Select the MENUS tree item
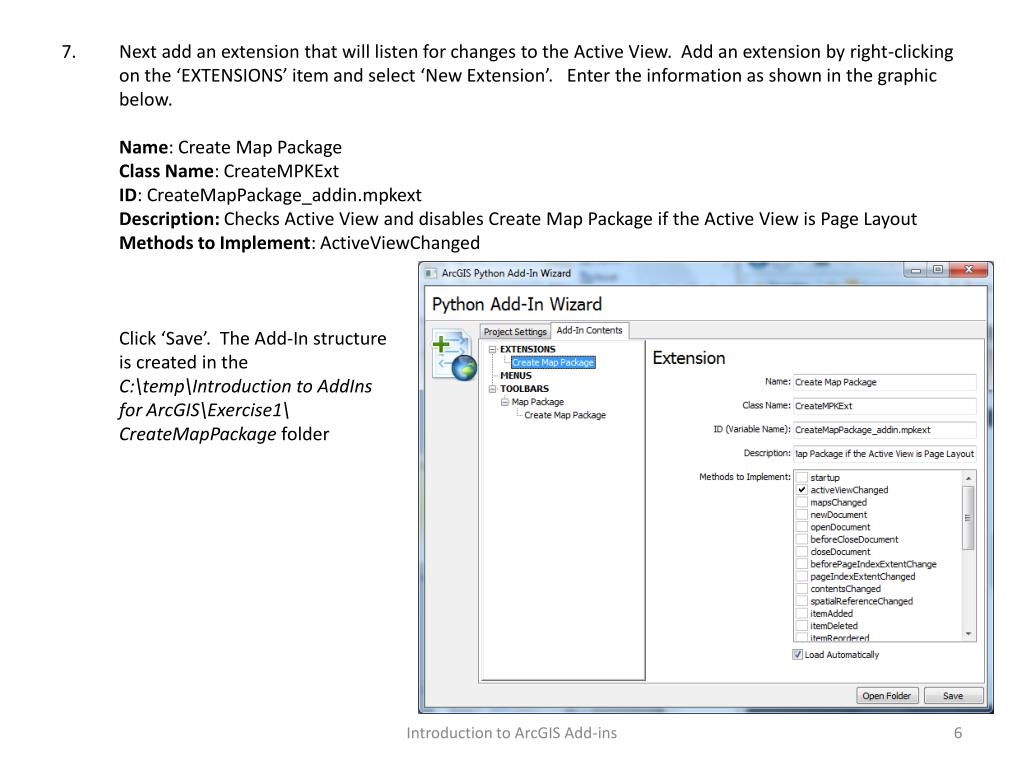The image size is (1024, 768). [516, 376]
